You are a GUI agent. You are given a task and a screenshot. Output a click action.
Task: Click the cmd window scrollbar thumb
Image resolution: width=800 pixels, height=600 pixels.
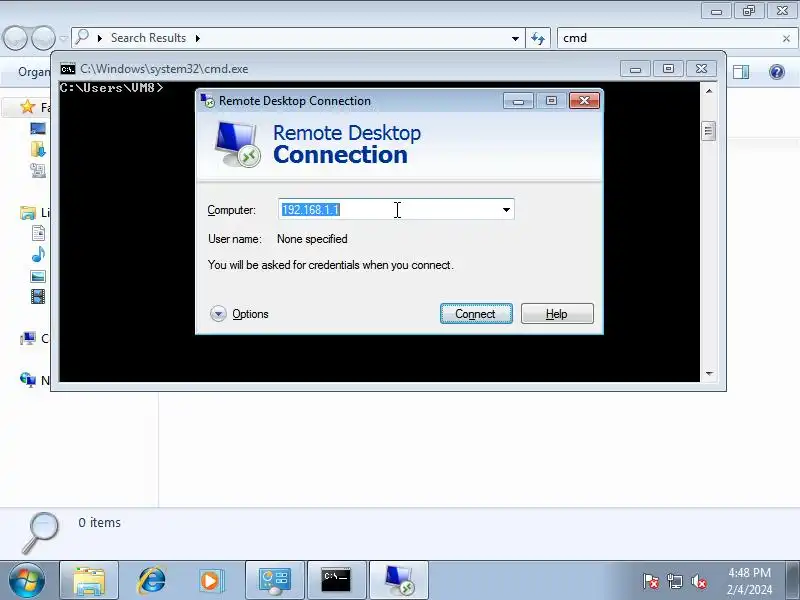(708, 131)
